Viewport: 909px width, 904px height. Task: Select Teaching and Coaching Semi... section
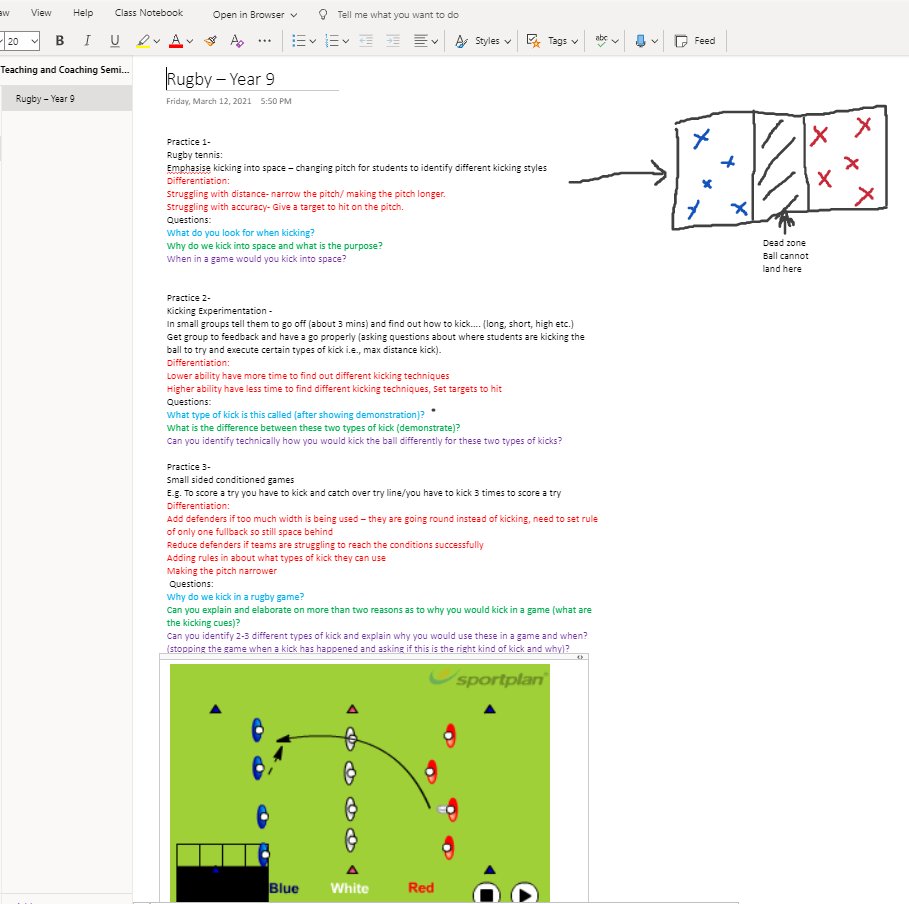[x=65, y=70]
